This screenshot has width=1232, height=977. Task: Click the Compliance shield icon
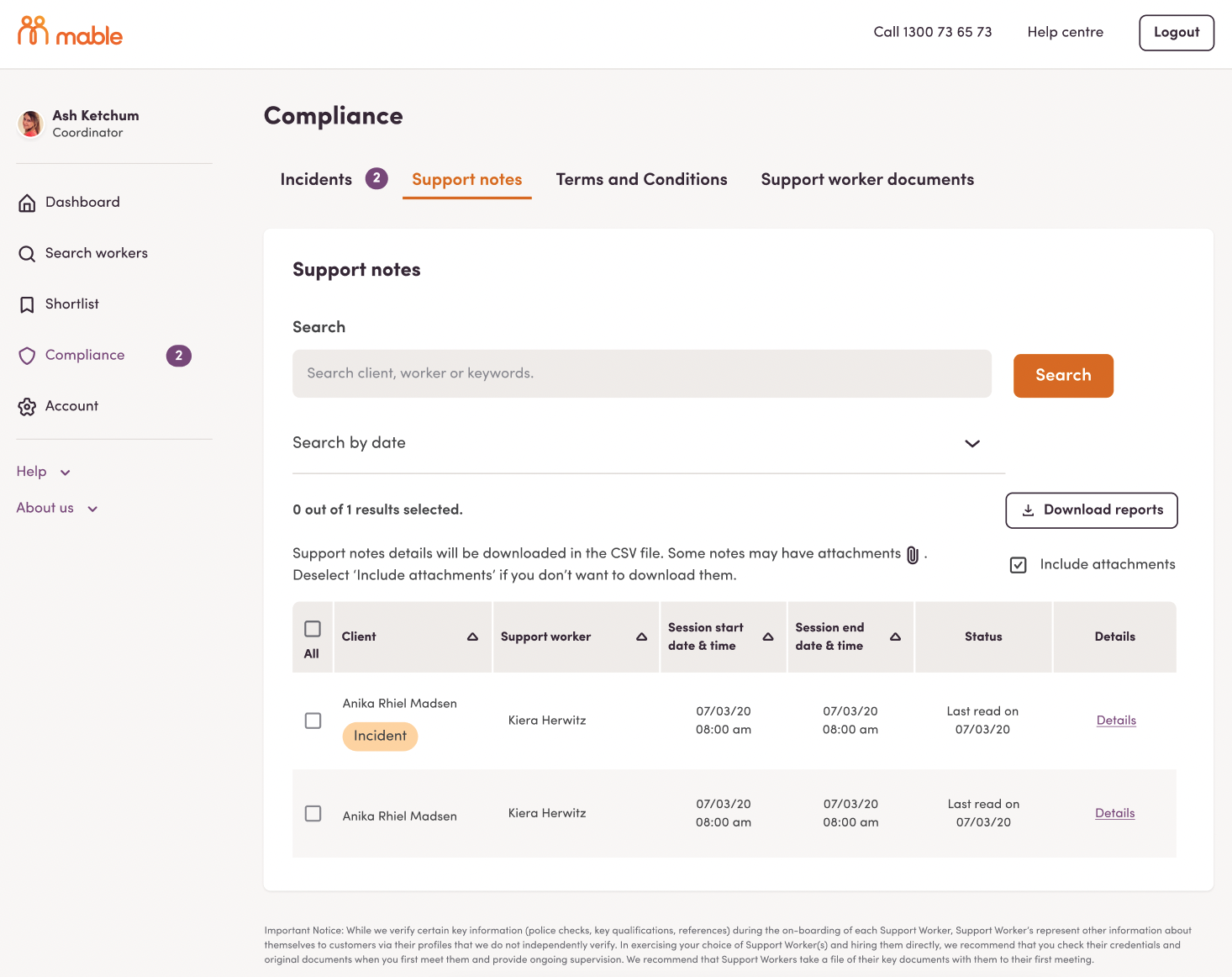[x=26, y=355]
